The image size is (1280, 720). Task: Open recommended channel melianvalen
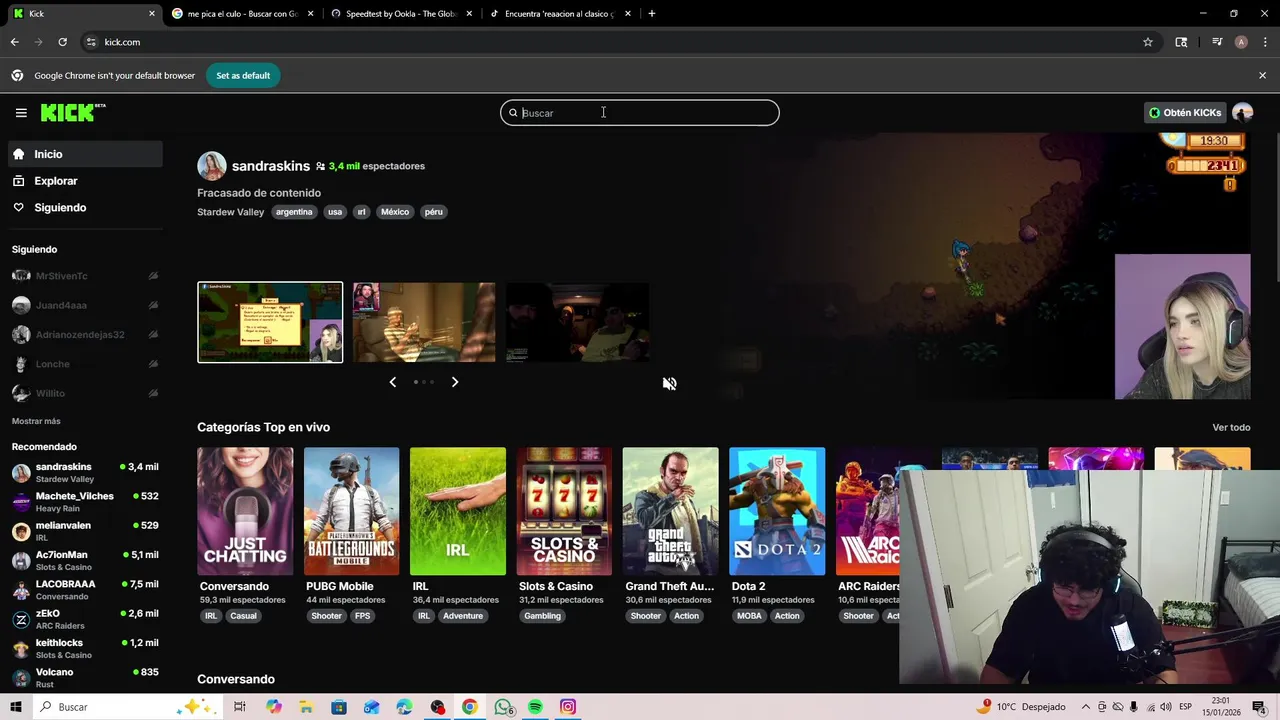[x=85, y=531]
